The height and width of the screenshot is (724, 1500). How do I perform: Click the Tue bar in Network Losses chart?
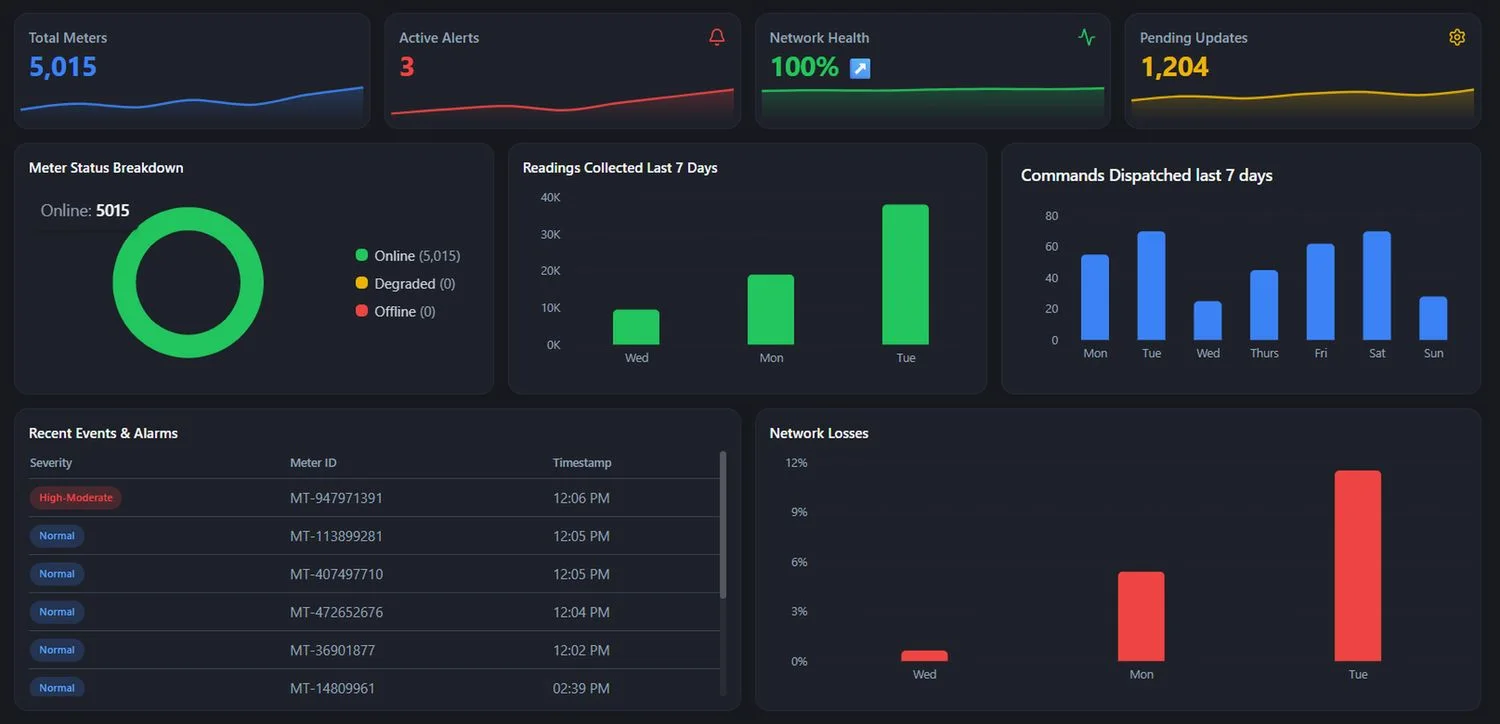(1358, 566)
